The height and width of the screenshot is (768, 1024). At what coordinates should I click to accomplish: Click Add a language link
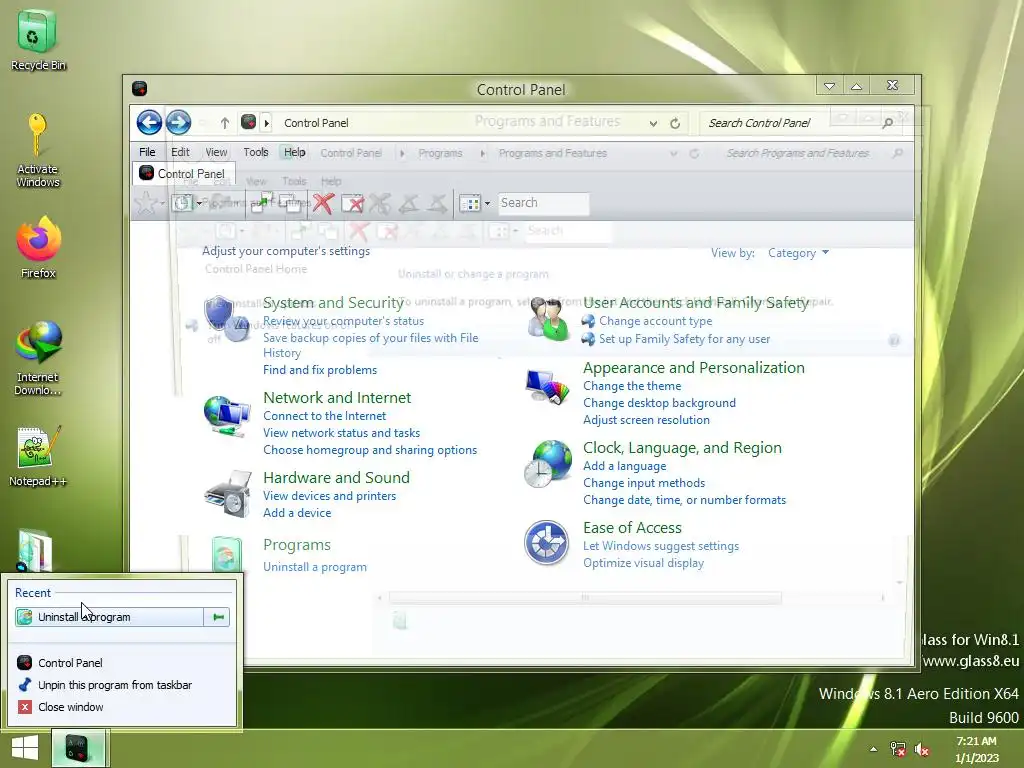click(625, 466)
